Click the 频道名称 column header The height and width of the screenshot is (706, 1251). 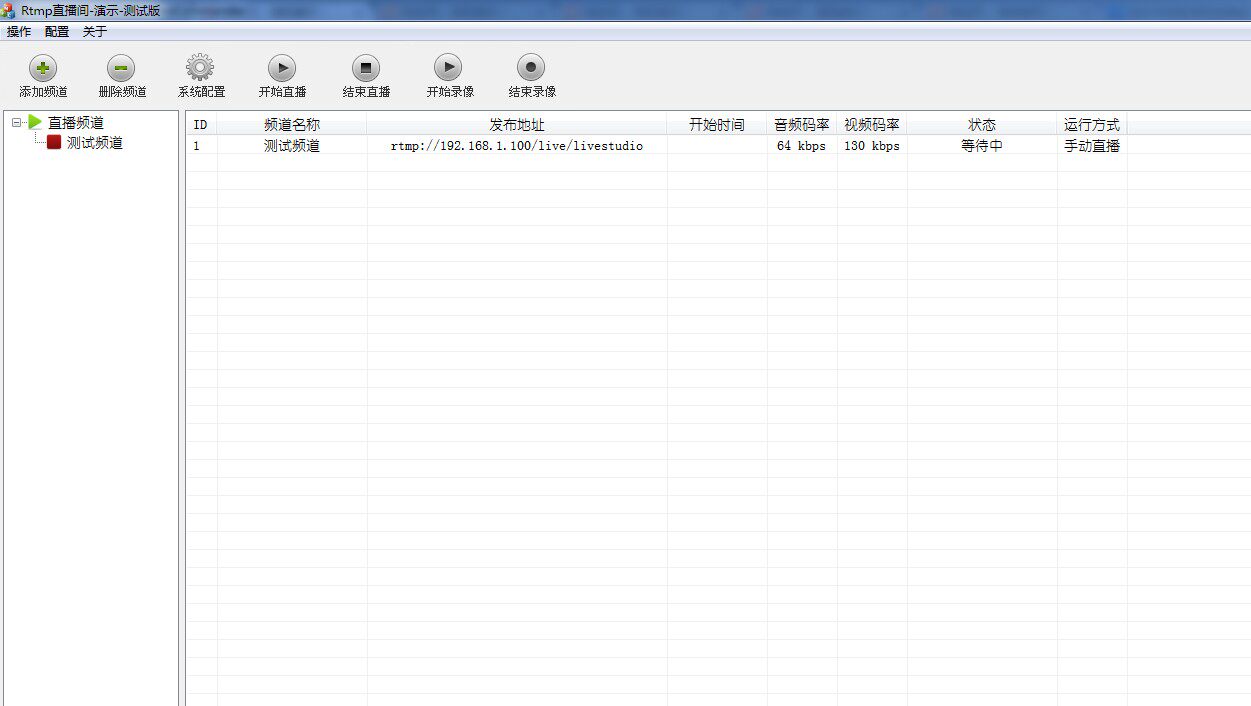pos(292,125)
